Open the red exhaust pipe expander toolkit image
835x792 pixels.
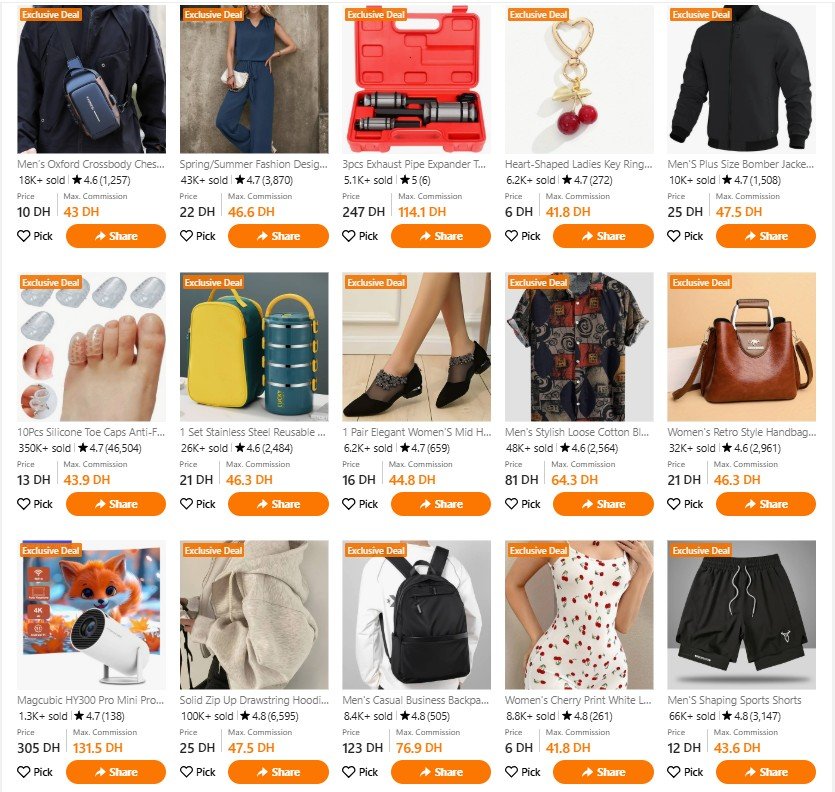416,79
